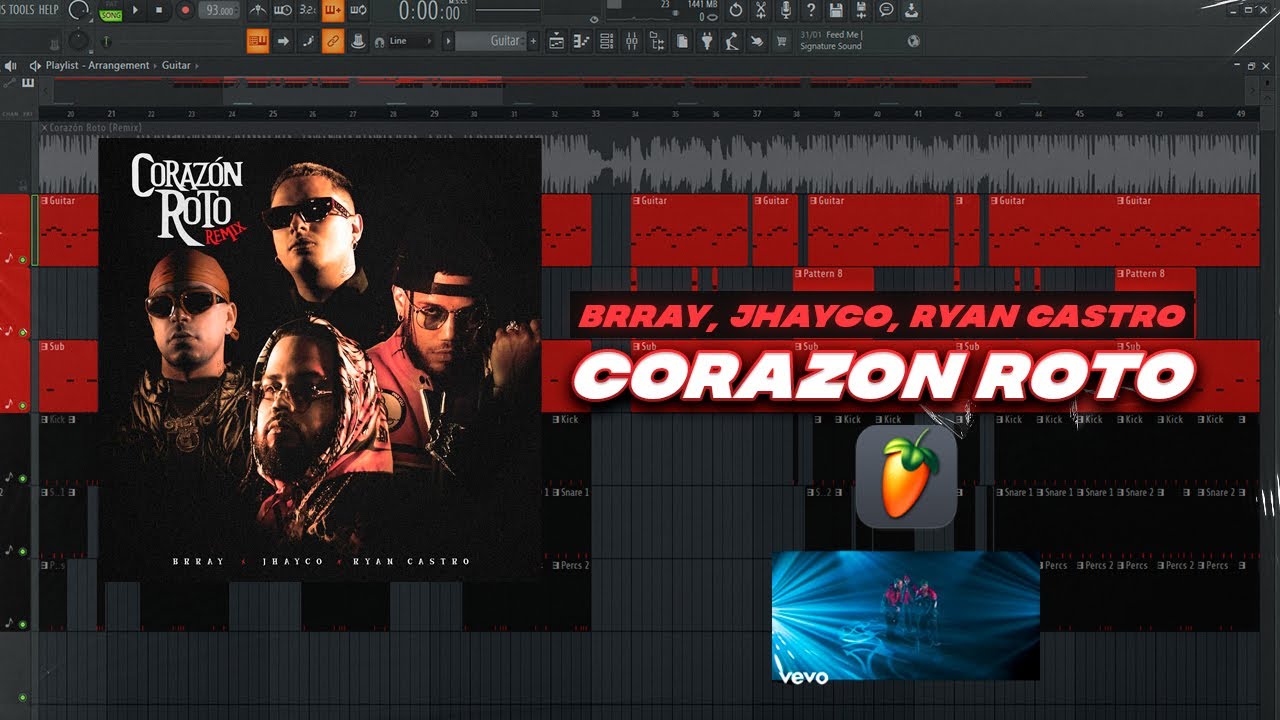Click the 0:00:00 time display
Image resolution: width=1280 pixels, height=720 pixels.
430,11
